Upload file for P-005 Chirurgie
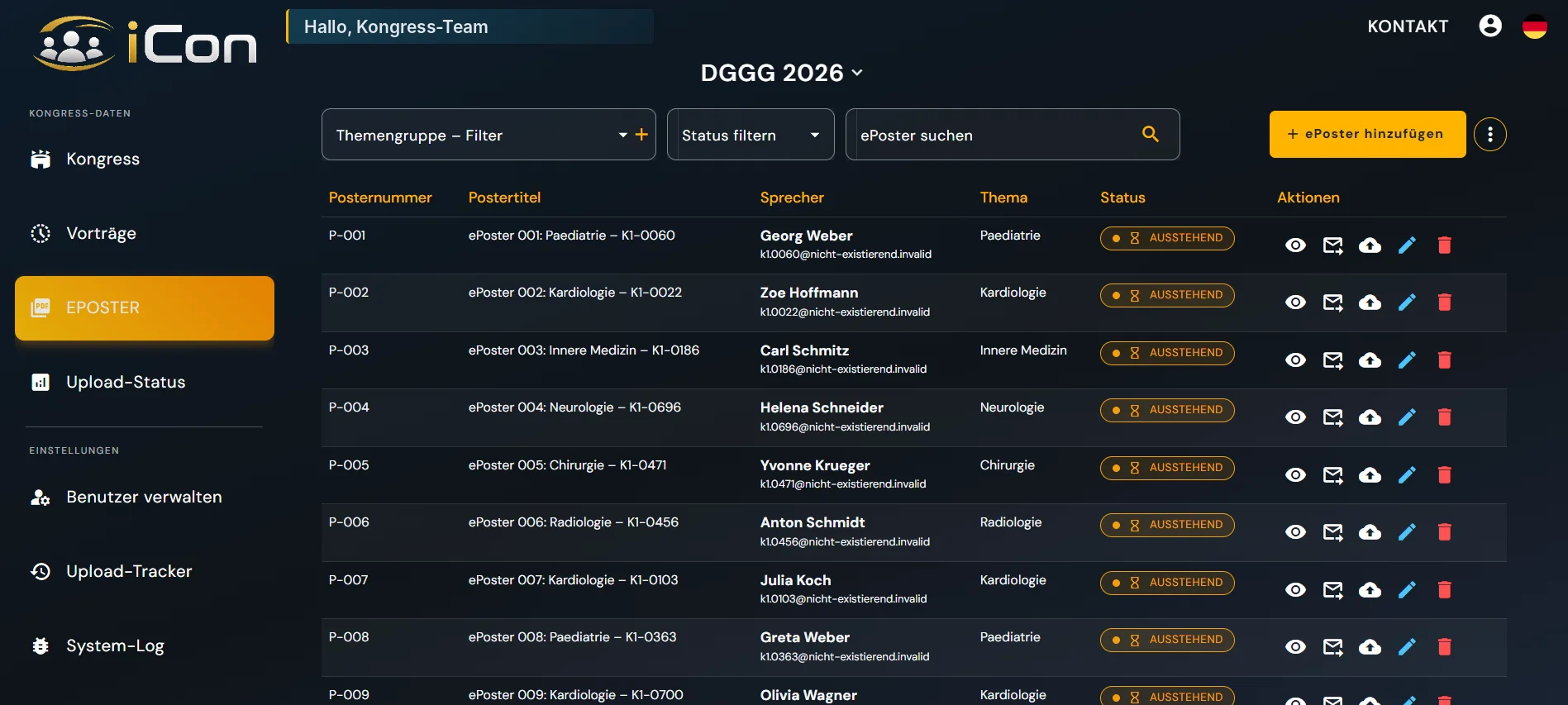This screenshot has height=705, width=1568. click(x=1370, y=475)
